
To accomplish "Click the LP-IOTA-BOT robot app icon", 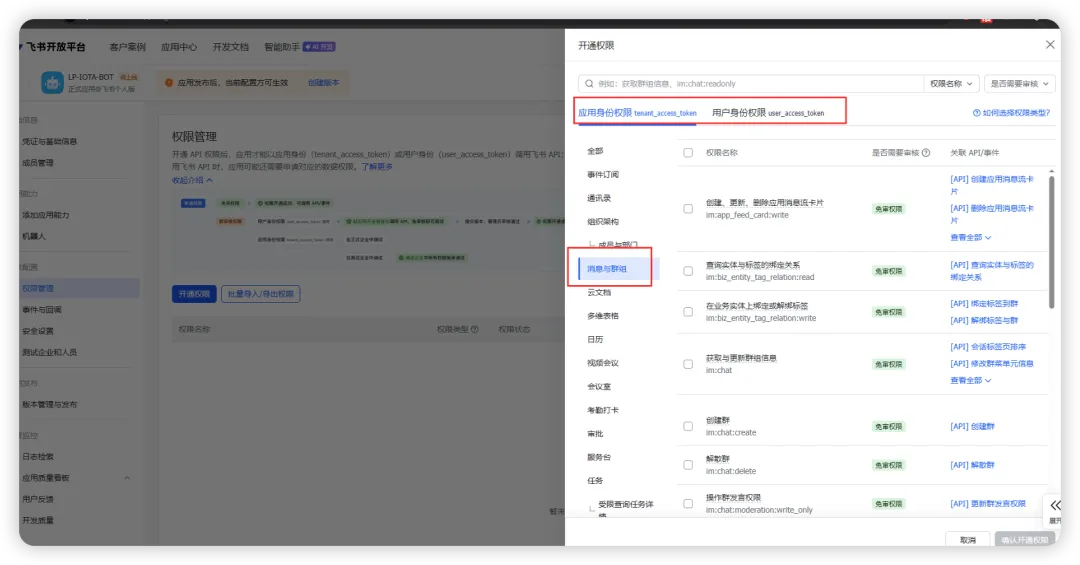I will click(x=52, y=82).
